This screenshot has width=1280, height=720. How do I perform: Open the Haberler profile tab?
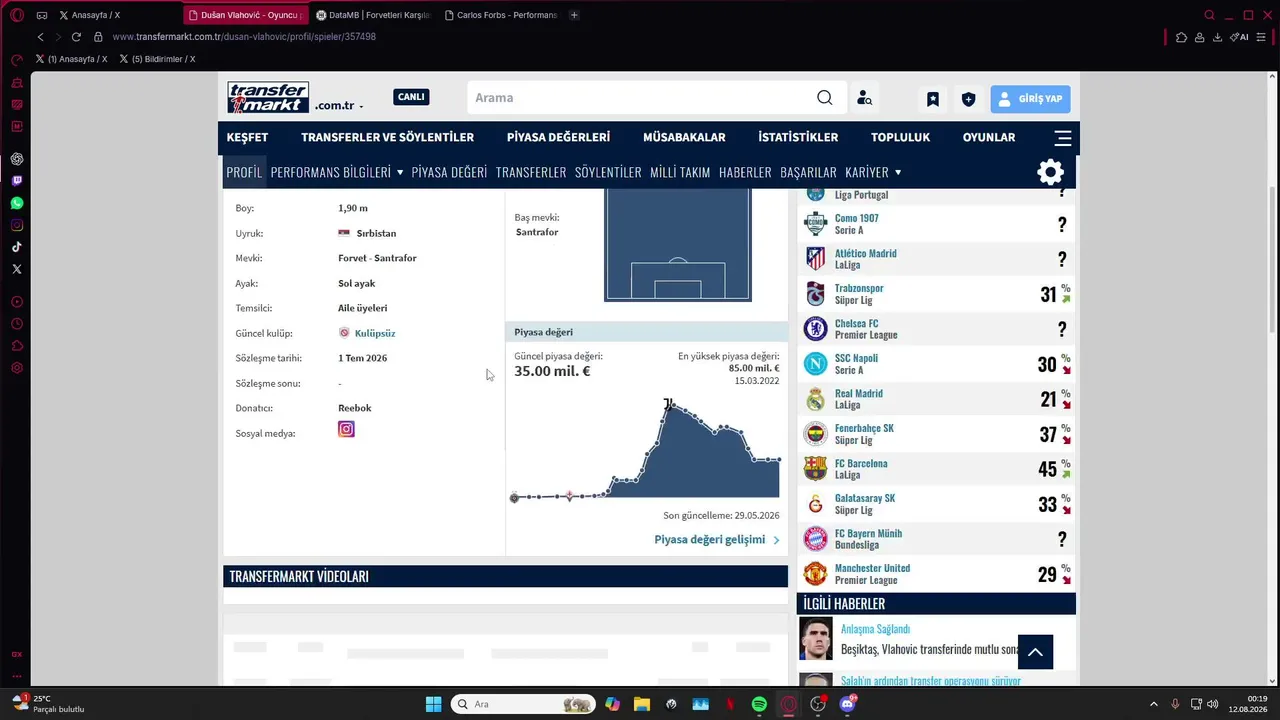click(745, 172)
